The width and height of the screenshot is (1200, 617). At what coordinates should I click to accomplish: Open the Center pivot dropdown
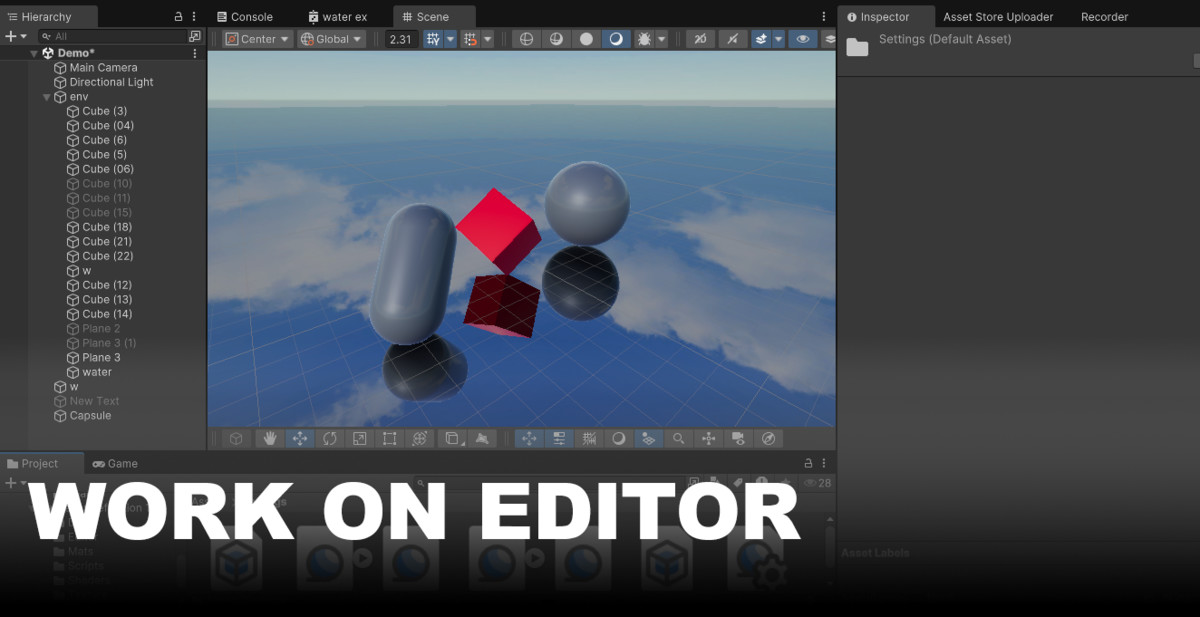[x=256, y=39]
